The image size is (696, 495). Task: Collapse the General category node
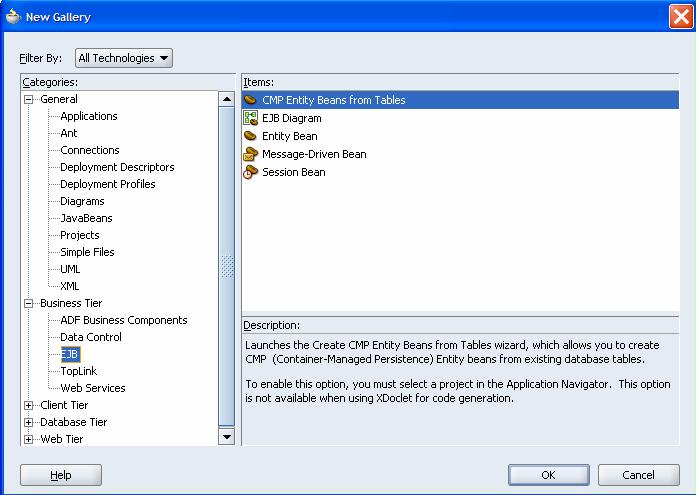(28, 99)
